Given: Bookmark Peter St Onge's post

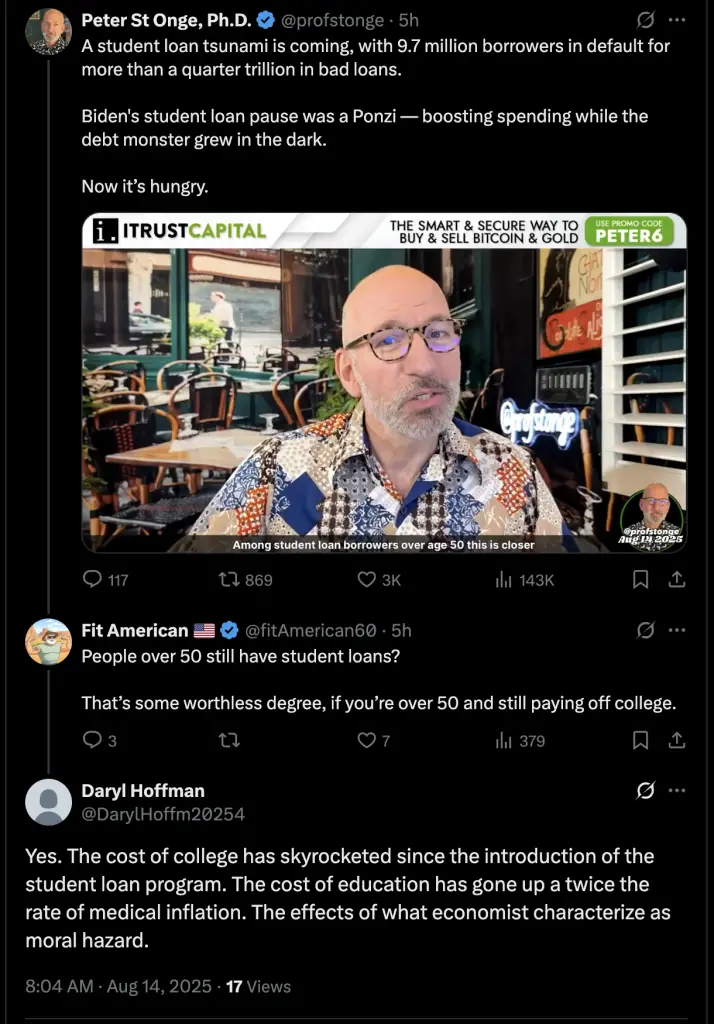Looking at the screenshot, I should point(641,579).
